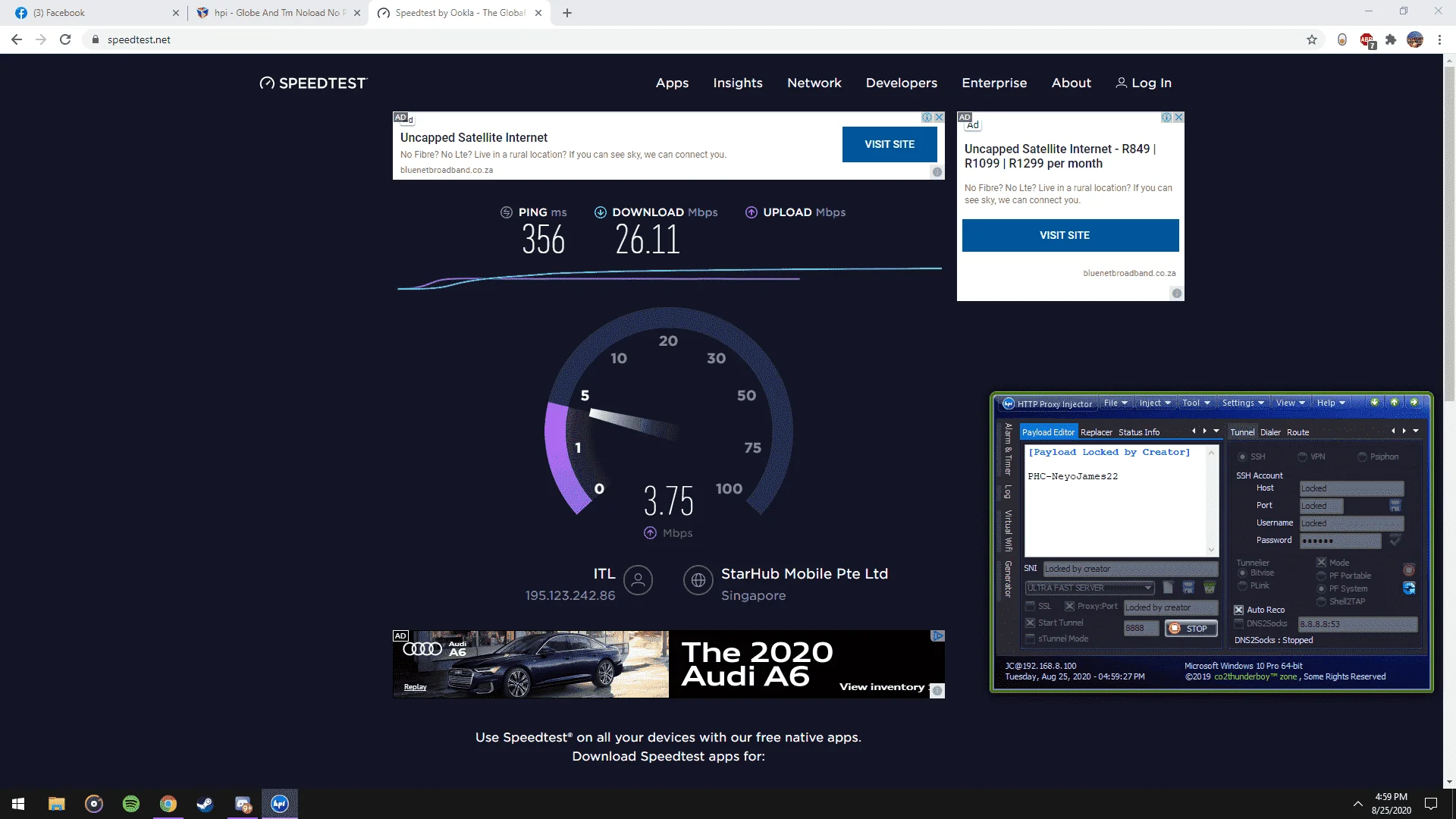
Task: Click the green up-arrow icon in HTTP Proxy Injector
Action: pyautogui.click(x=1394, y=403)
